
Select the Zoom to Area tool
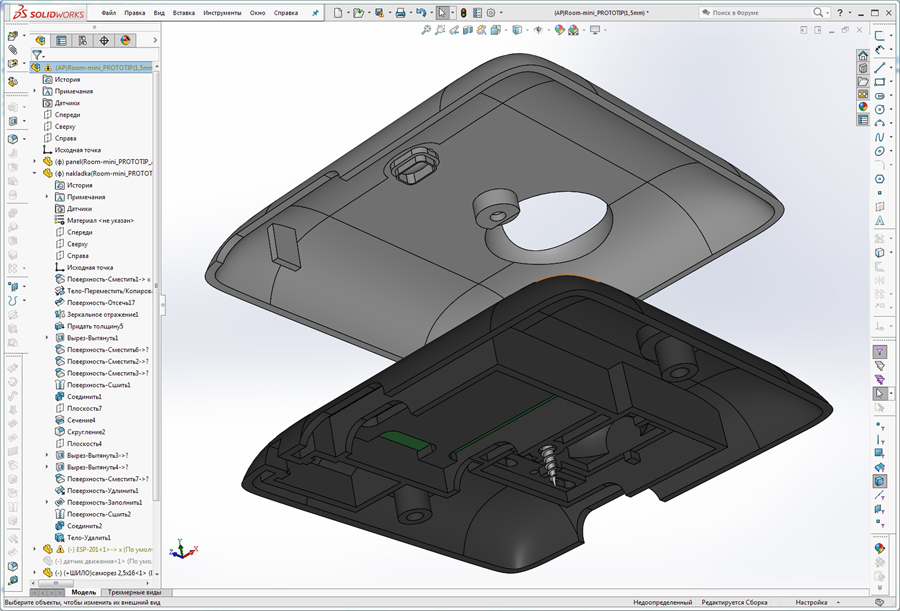coord(440,31)
